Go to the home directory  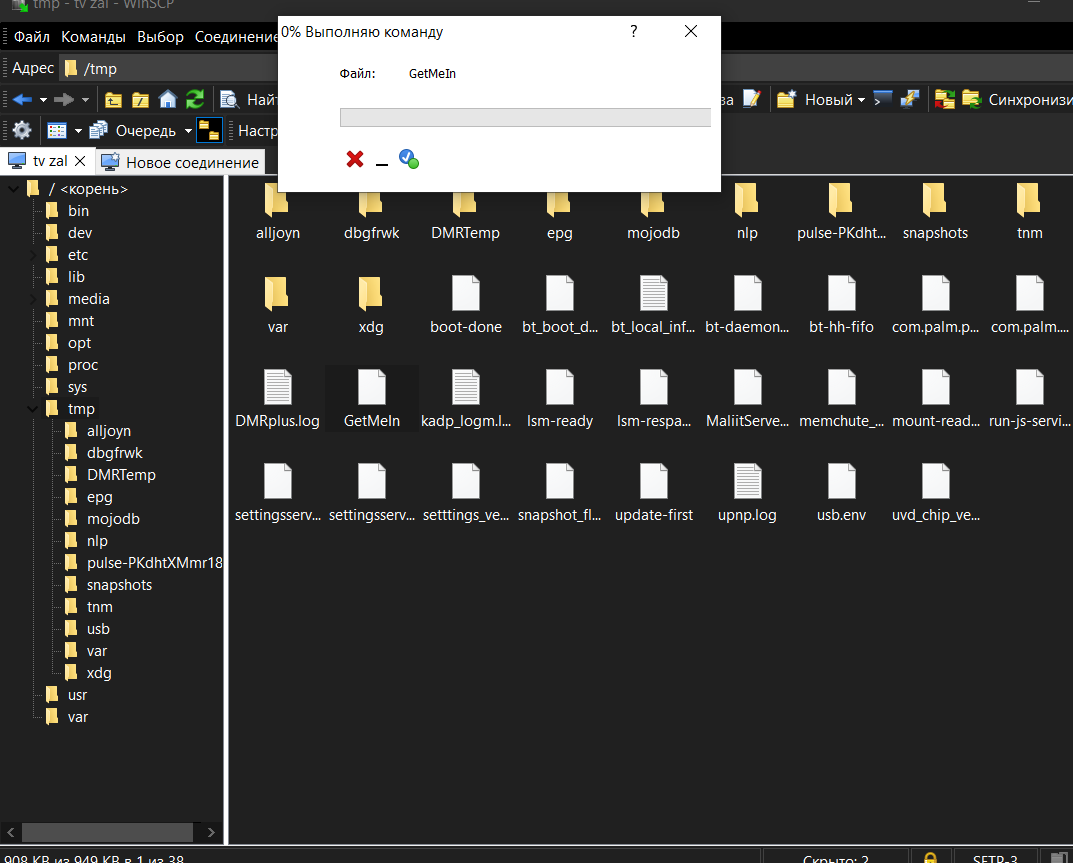pos(168,100)
